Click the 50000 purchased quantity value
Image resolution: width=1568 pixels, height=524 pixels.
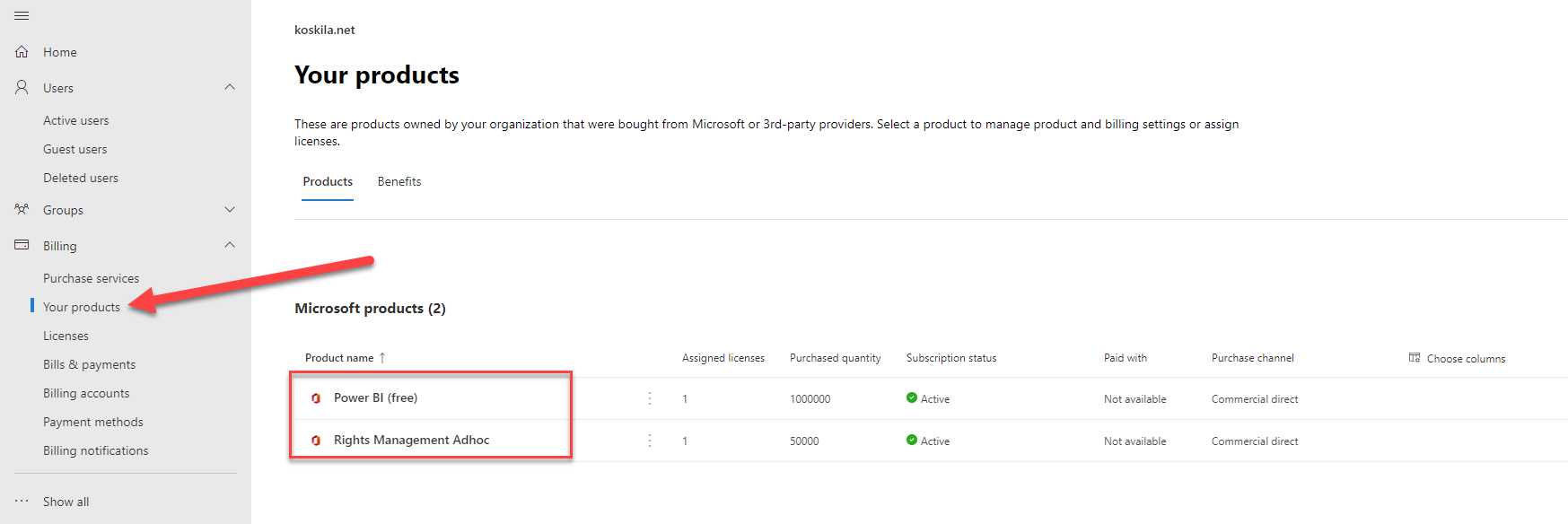tap(804, 441)
